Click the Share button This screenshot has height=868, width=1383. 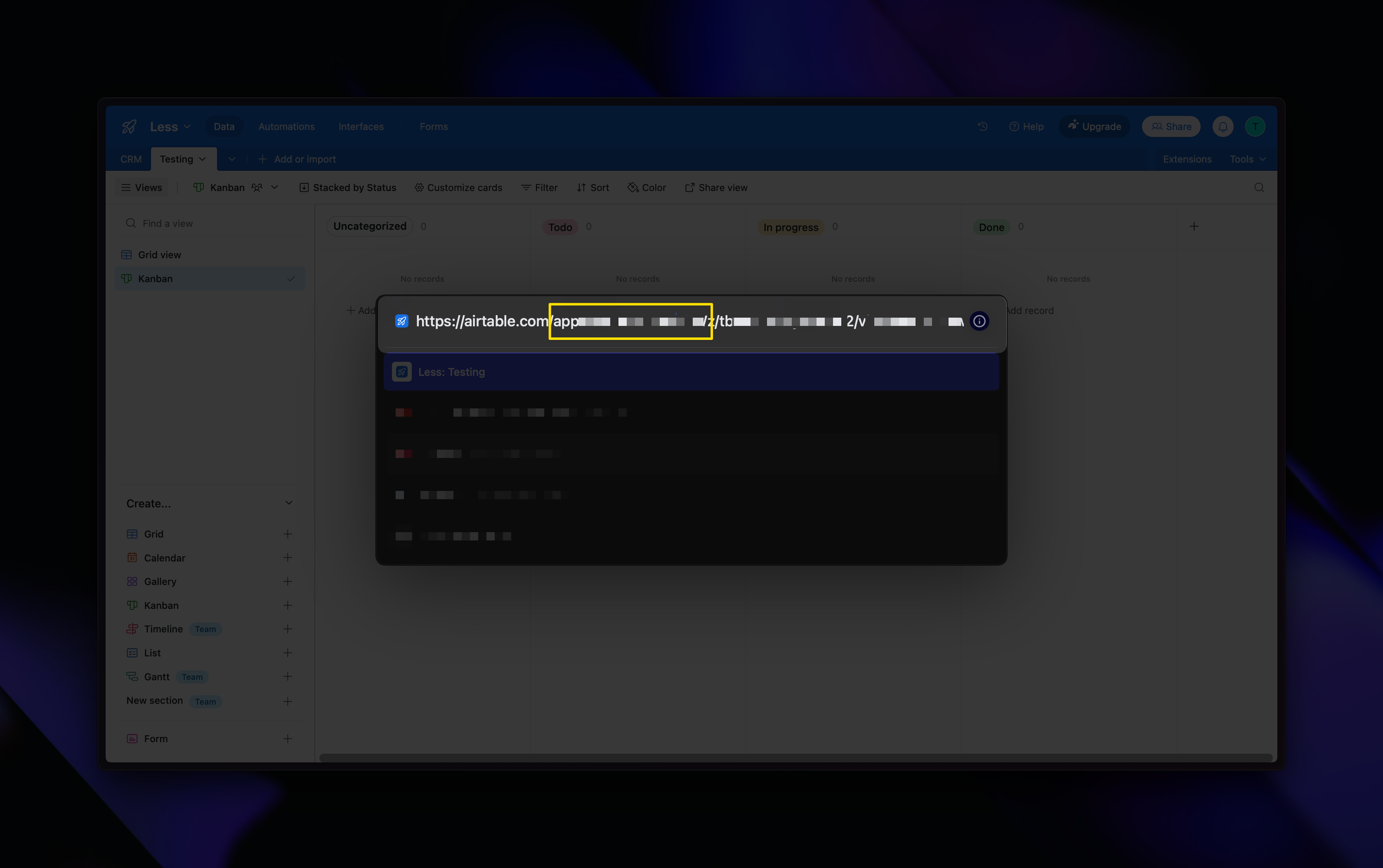(x=1171, y=127)
